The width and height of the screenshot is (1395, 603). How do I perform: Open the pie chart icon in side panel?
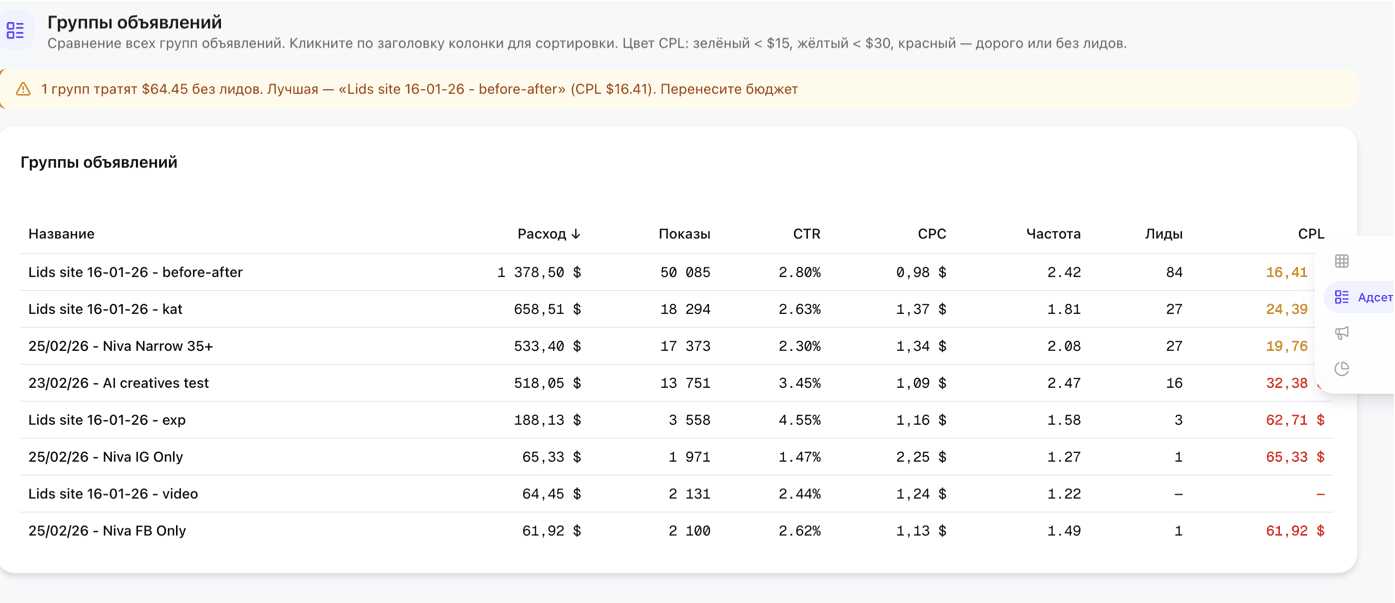pos(1342,369)
